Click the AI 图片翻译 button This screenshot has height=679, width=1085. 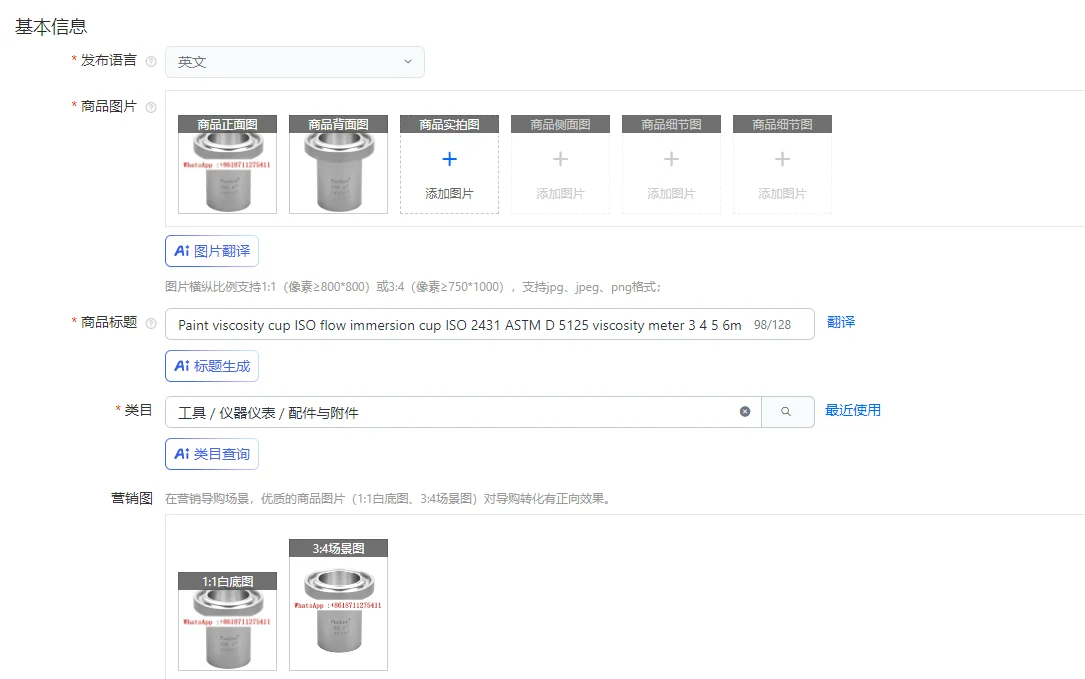tap(212, 251)
